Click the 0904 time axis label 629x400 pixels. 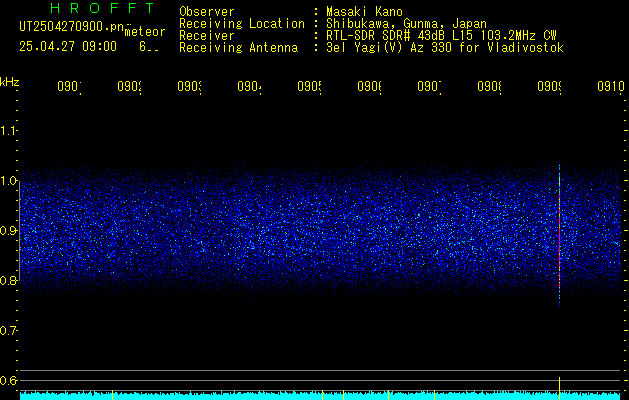249,86
